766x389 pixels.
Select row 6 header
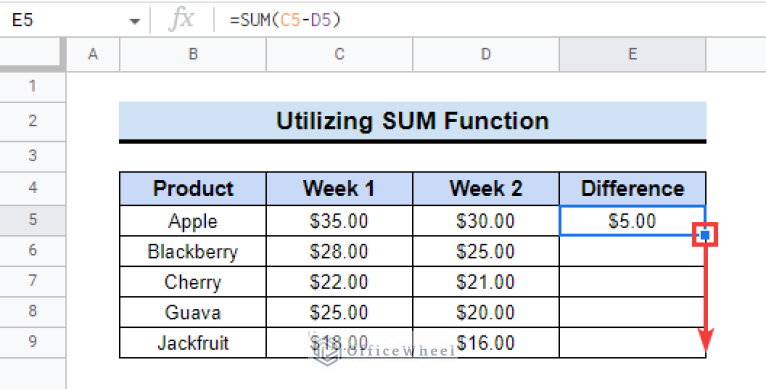click(x=32, y=251)
